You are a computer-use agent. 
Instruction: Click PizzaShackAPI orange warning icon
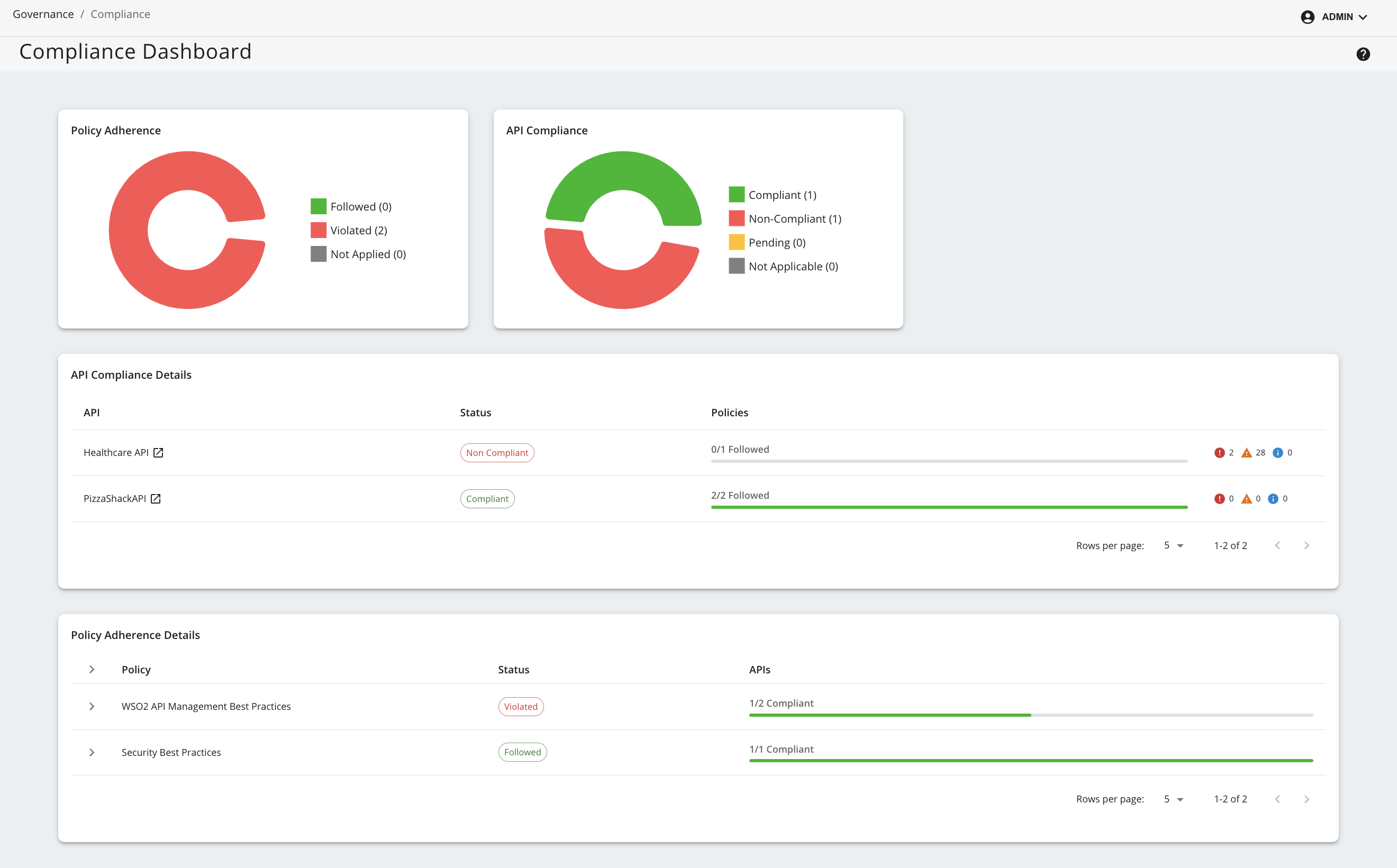[1246, 498]
